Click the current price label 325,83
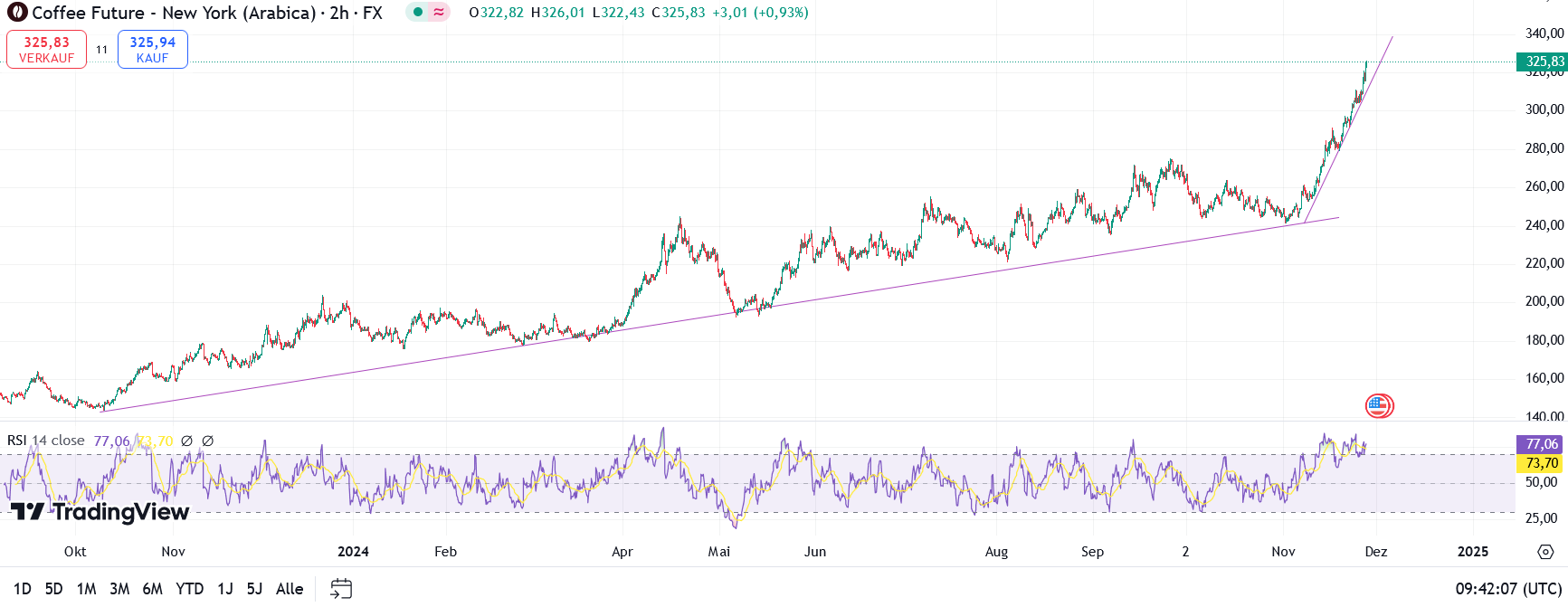Screen dimensions: 1568x607 pyautogui.click(x=1543, y=62)
